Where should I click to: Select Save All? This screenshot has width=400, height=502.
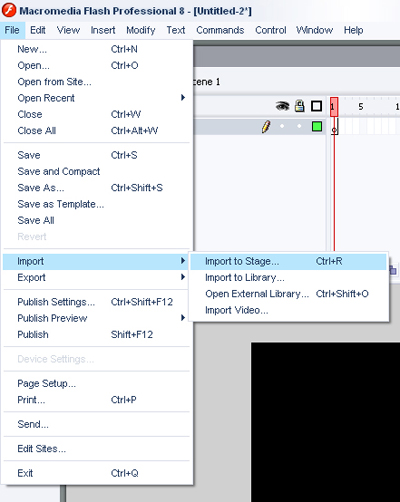click(x=97, y=220)
